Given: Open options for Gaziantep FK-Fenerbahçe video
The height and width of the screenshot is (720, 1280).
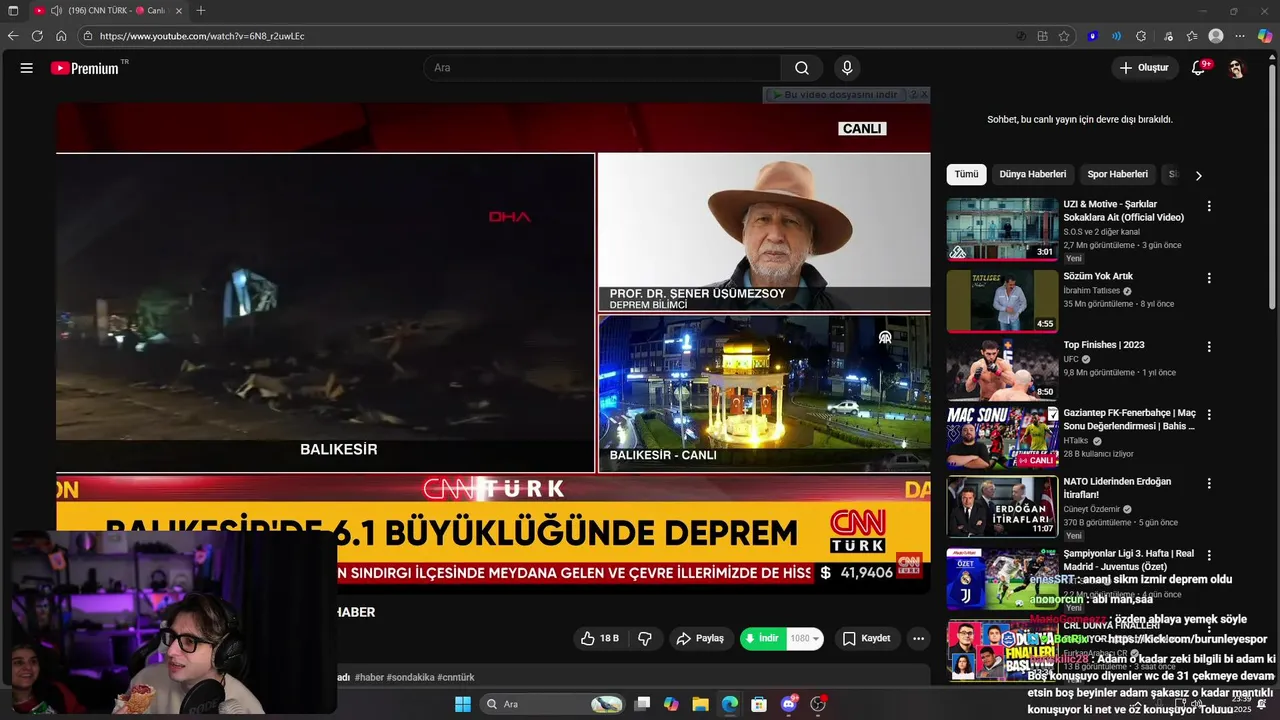Looking at the screenshot, I should tap(1209, 414).
